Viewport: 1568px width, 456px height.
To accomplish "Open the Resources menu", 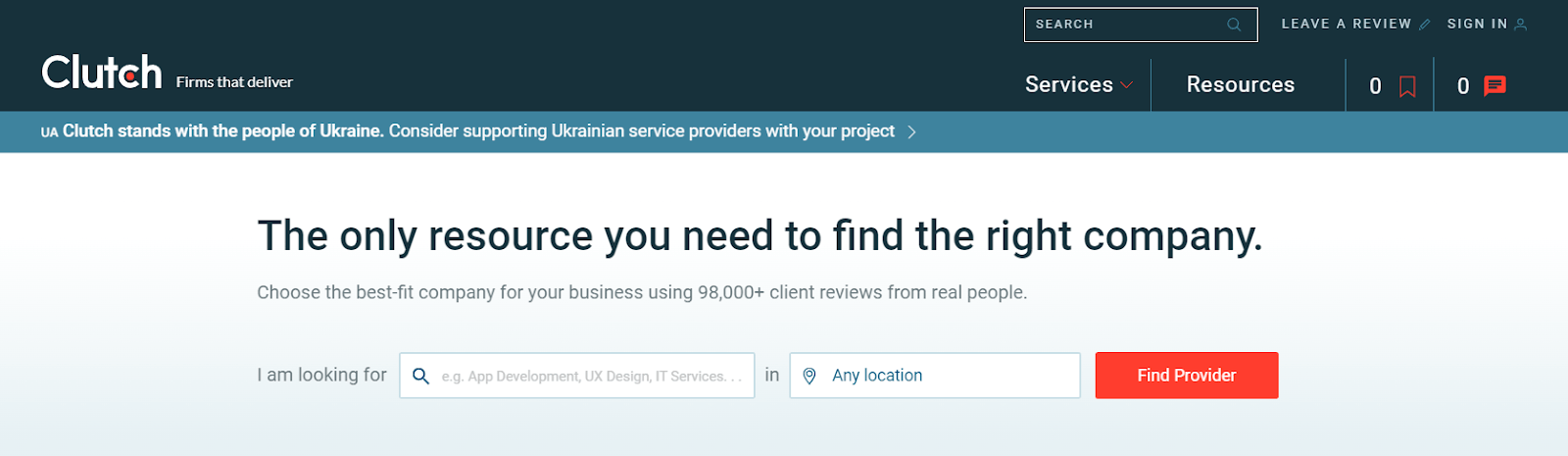I will click(x=1241, y=85).
